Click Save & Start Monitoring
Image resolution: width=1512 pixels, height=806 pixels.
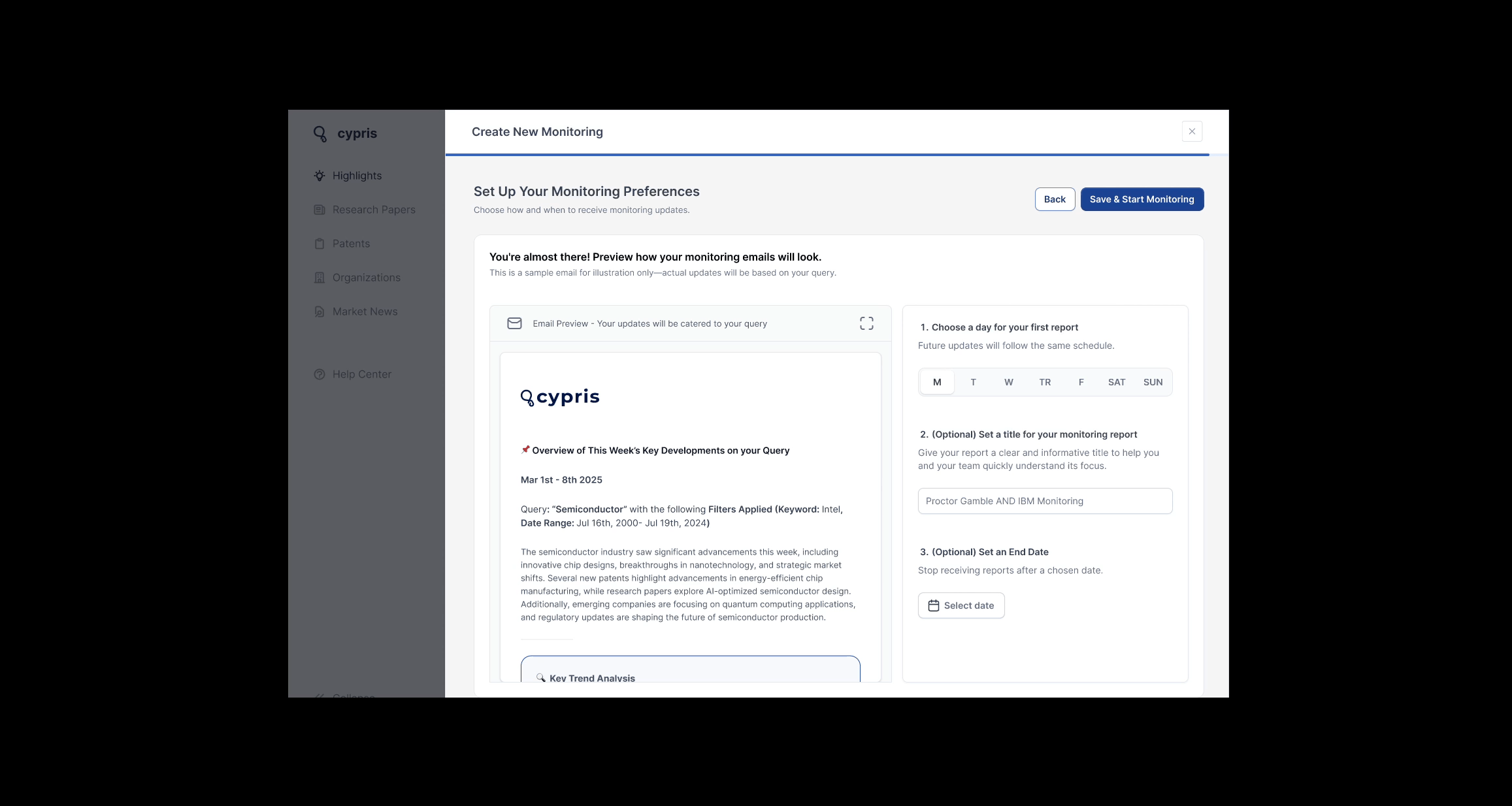tap(1142, 199)
